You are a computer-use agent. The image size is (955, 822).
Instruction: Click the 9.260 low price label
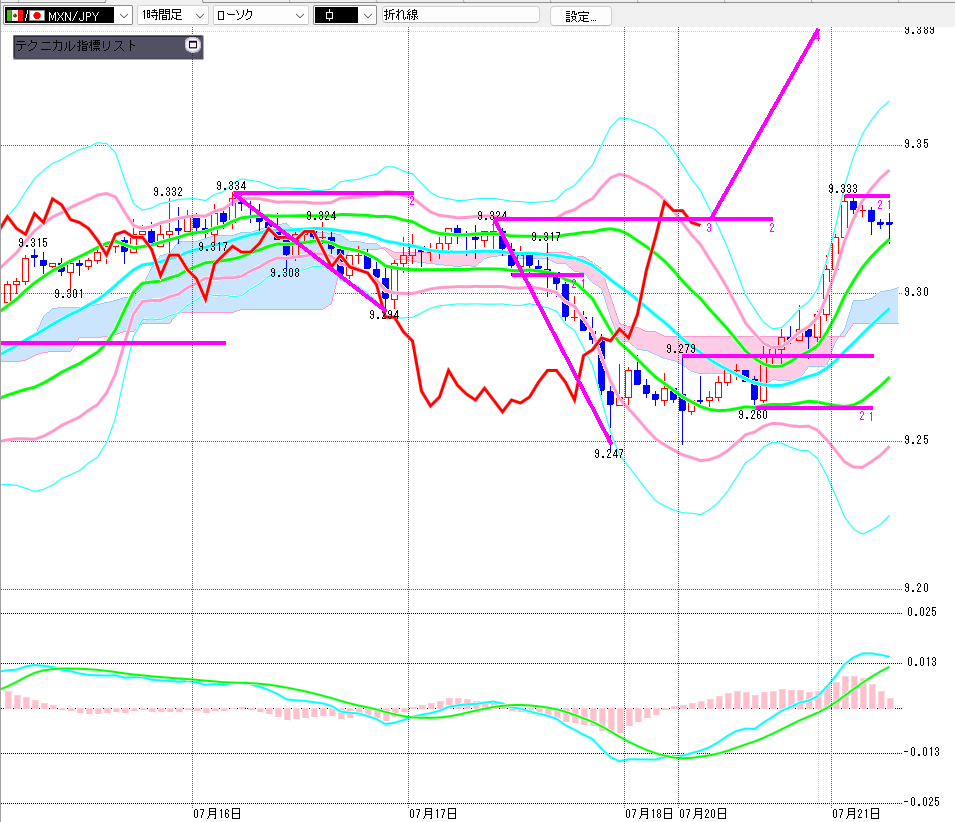pos(753,415)
